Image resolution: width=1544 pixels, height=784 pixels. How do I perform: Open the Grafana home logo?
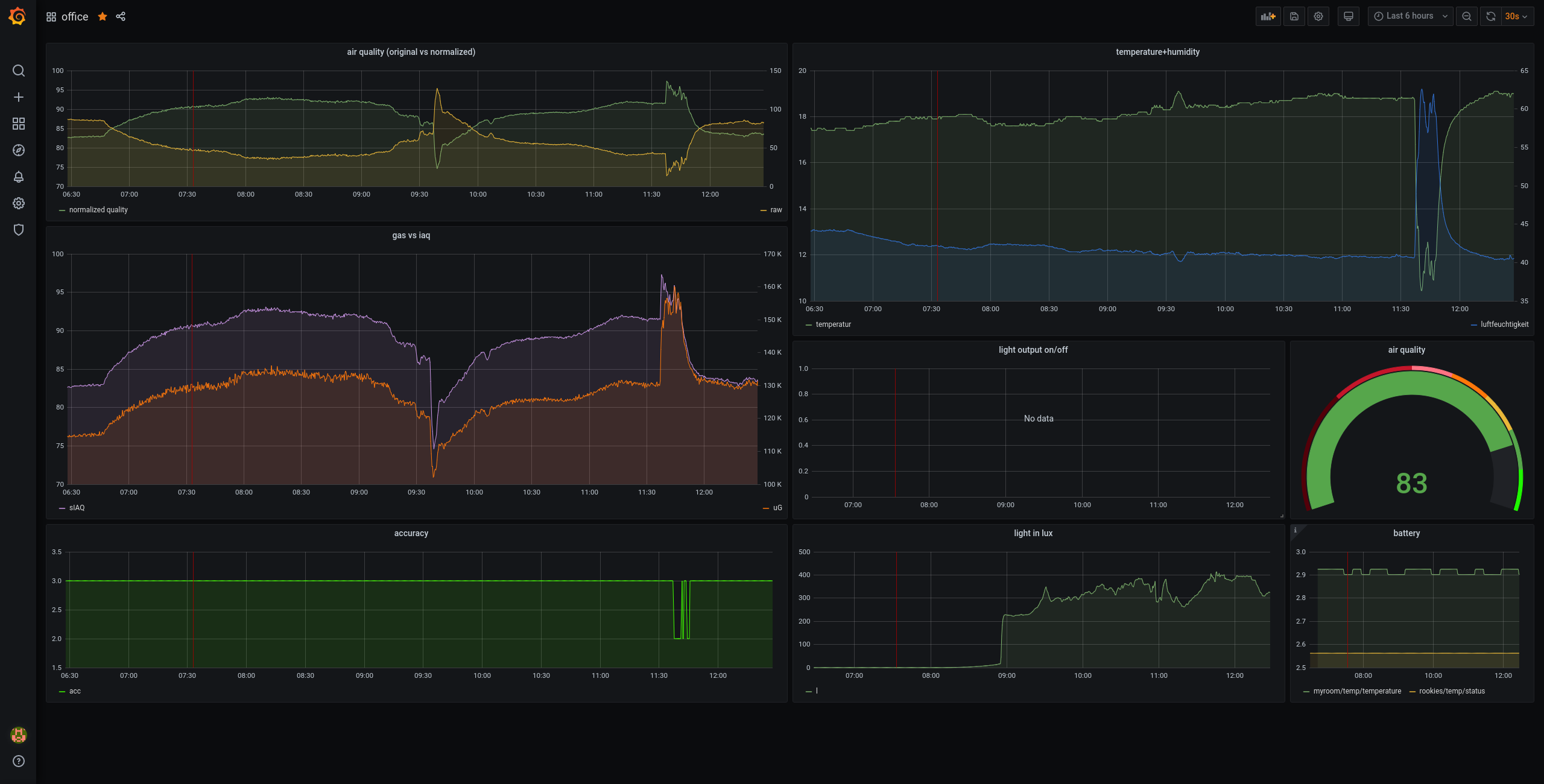click(x=17, y=16)
